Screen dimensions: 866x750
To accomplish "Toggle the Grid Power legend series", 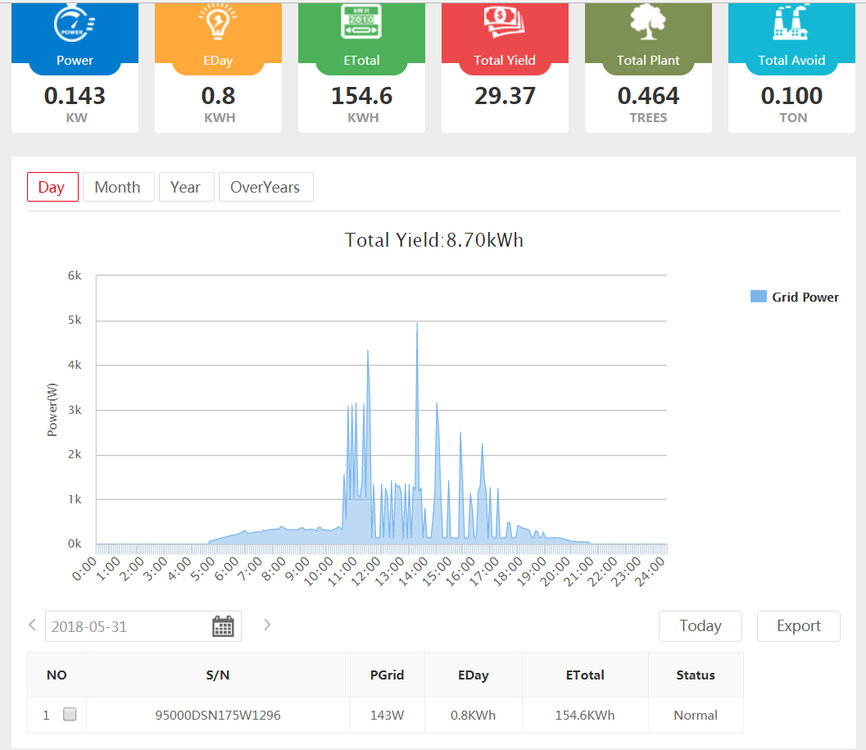I will (794, 297).
